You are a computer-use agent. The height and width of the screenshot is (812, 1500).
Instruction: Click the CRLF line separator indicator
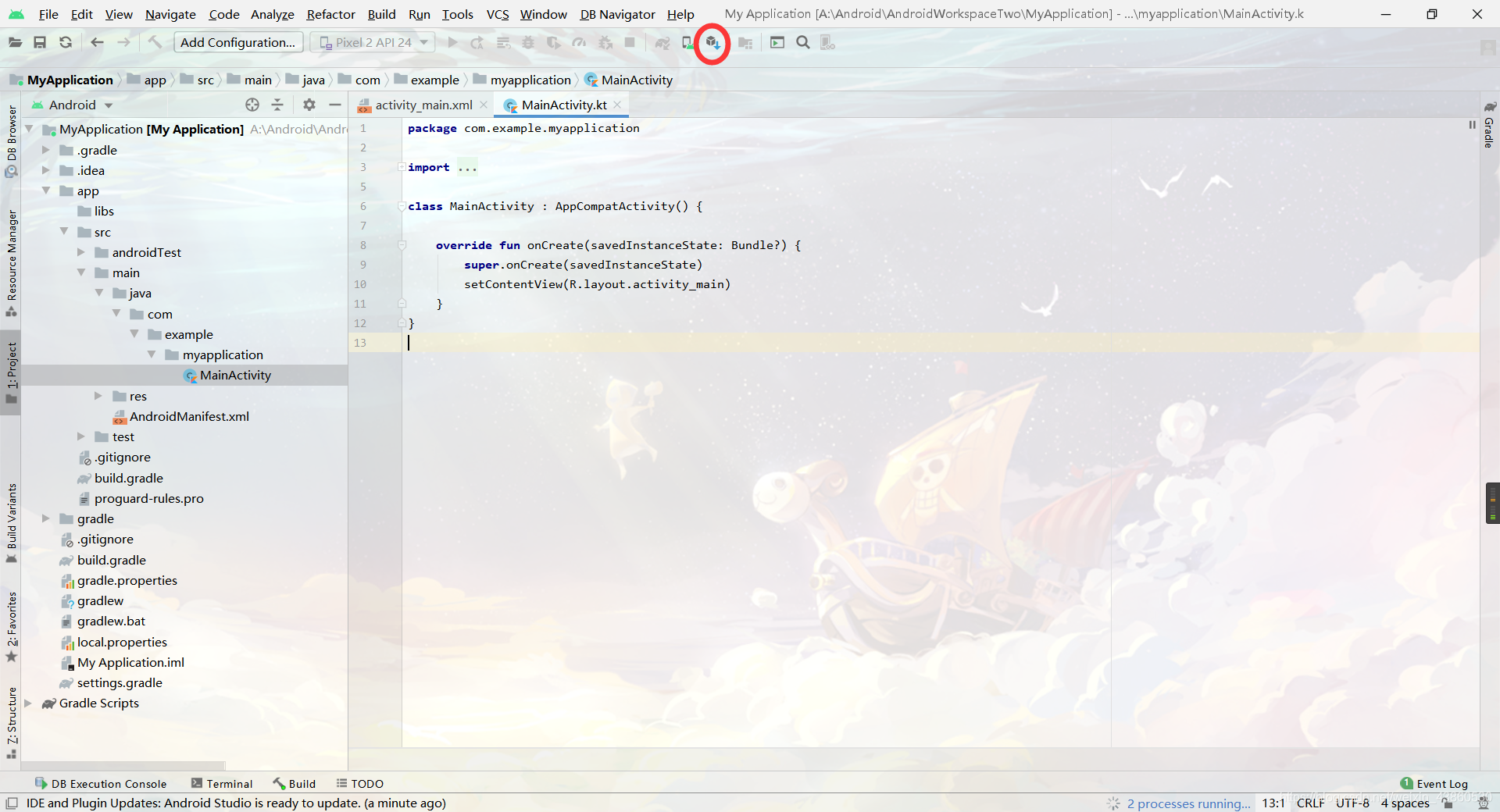pos(1310,803)
